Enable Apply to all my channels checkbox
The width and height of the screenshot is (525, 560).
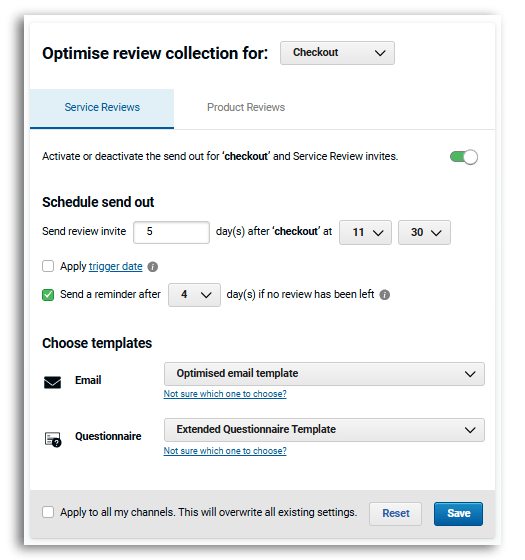click(48, 512)
